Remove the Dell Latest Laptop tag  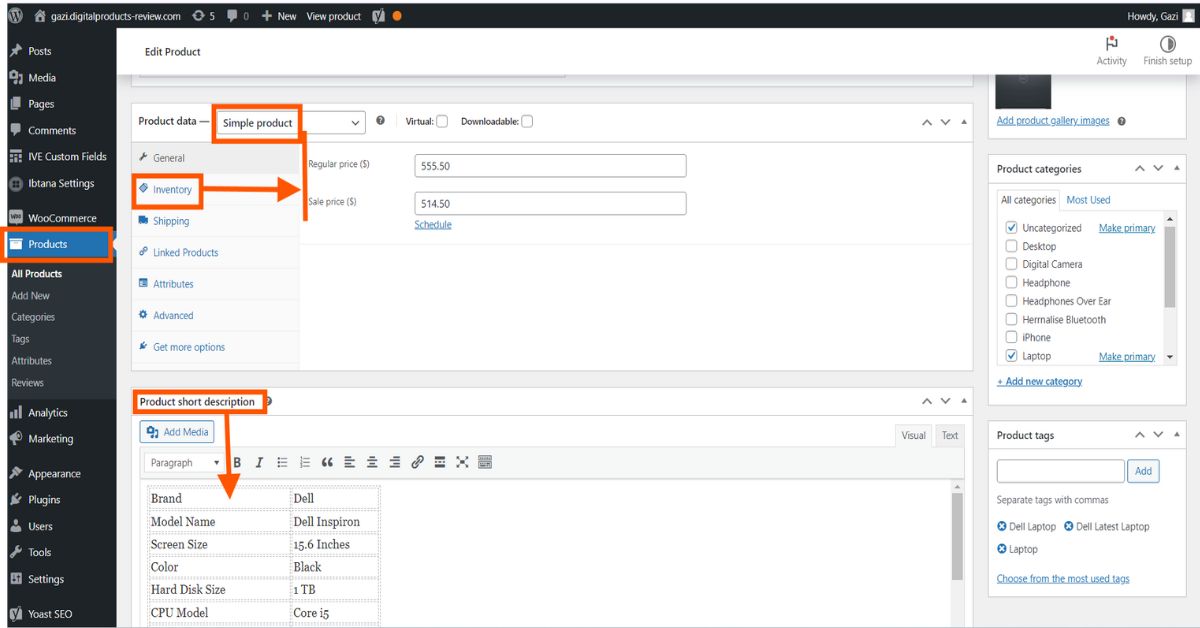[1068, 527]
